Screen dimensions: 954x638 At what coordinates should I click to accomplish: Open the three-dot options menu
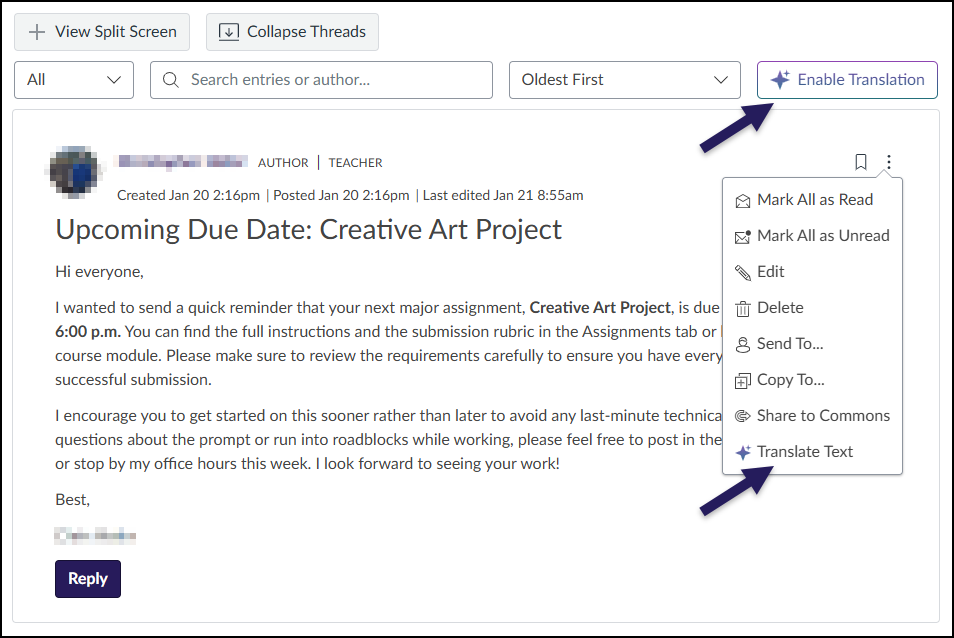[x=889, y=161]
